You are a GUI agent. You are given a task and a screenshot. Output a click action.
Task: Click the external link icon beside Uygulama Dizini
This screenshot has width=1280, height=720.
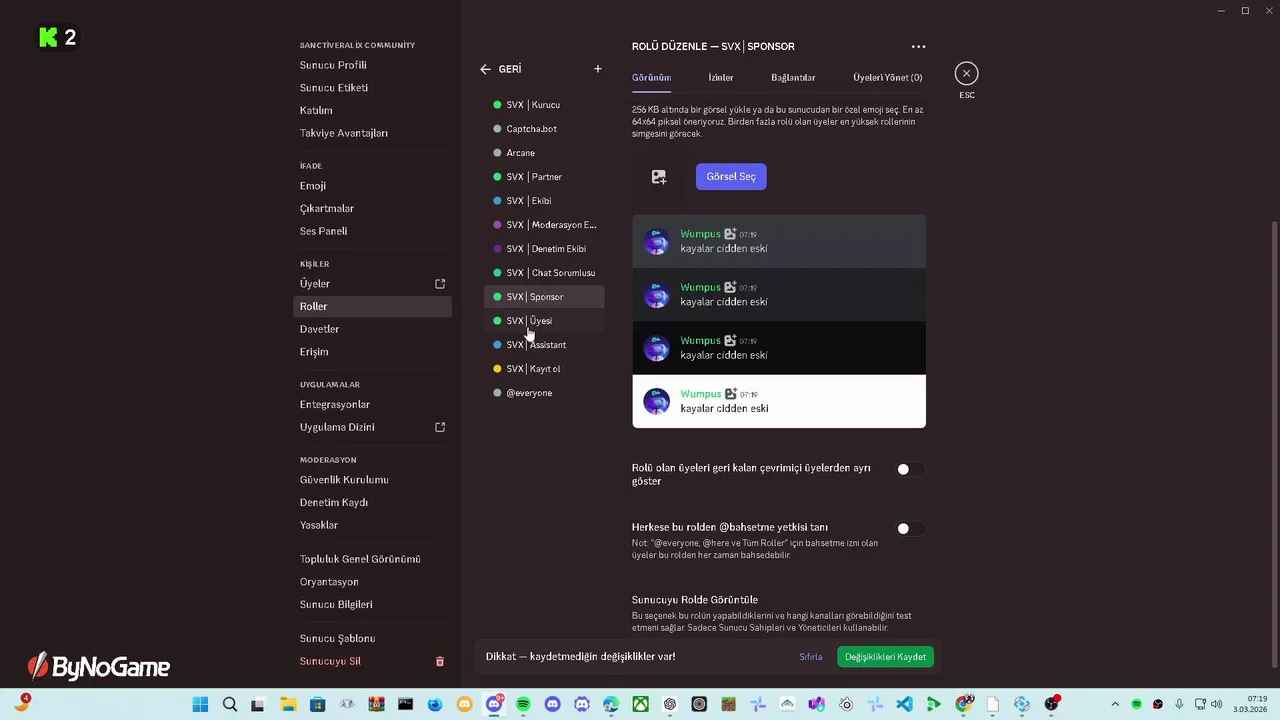pos(440,427)
